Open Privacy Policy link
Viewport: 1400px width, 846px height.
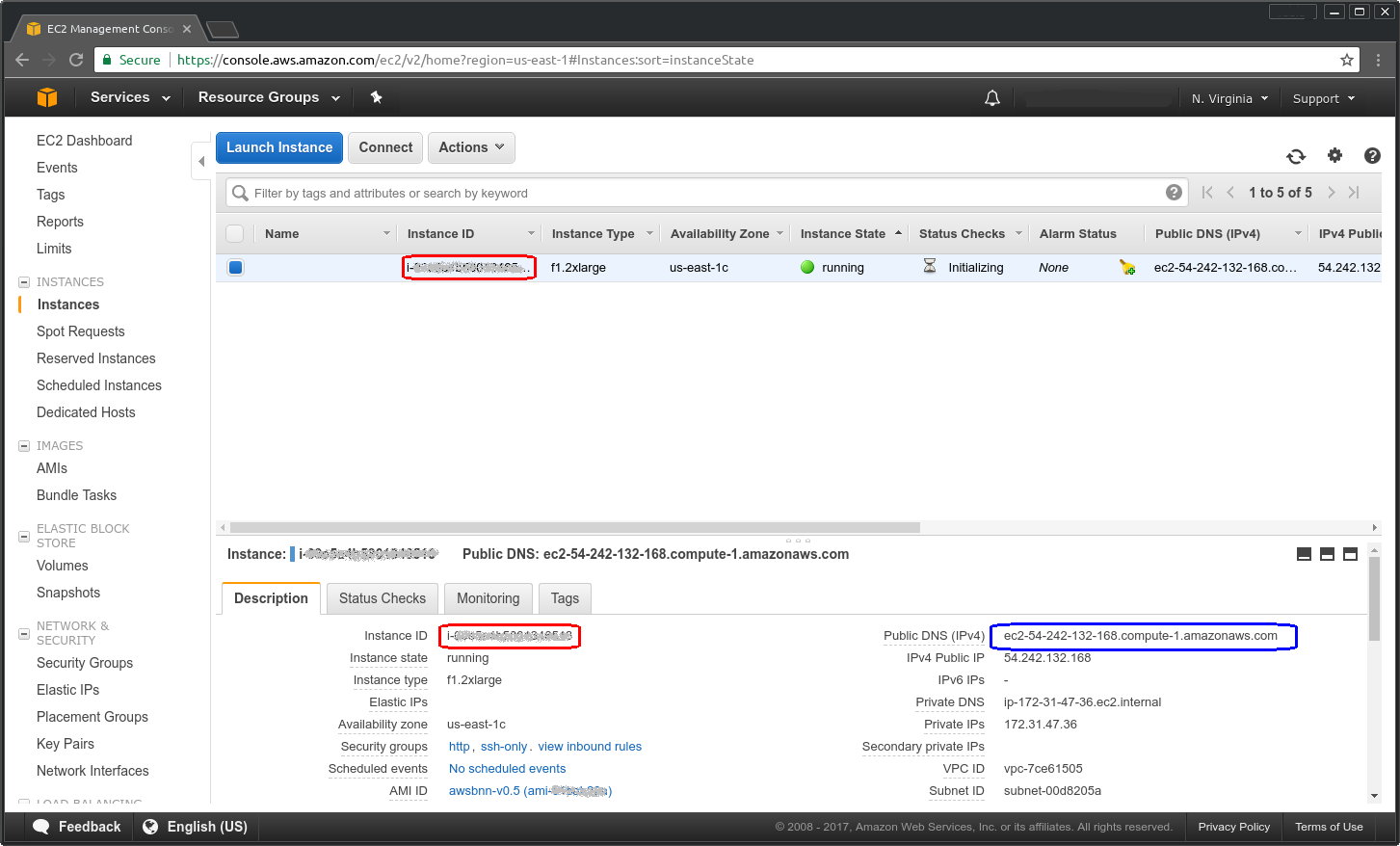point(1234,827)
